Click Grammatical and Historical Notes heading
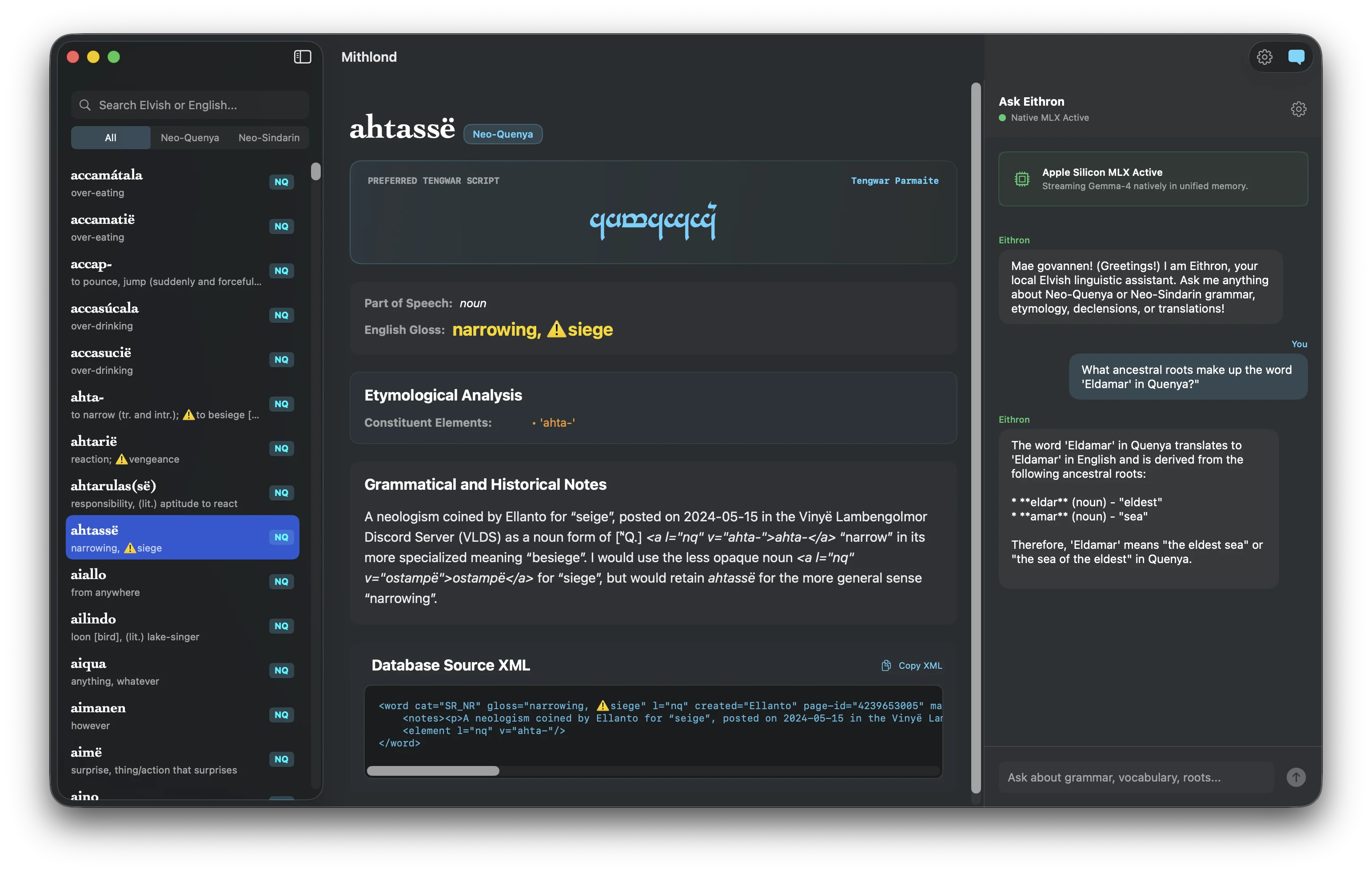1372x873 pixels. coord(485,484)
